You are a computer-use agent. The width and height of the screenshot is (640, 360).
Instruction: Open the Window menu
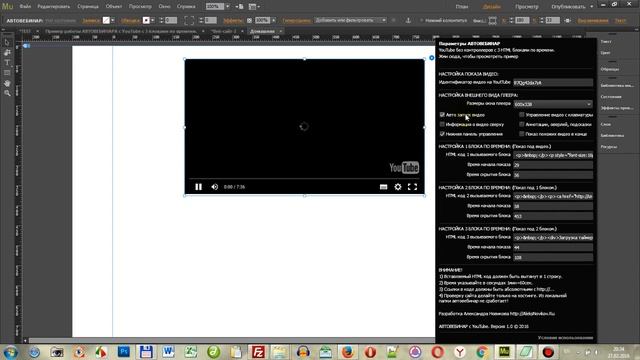(x=164, y=7)
